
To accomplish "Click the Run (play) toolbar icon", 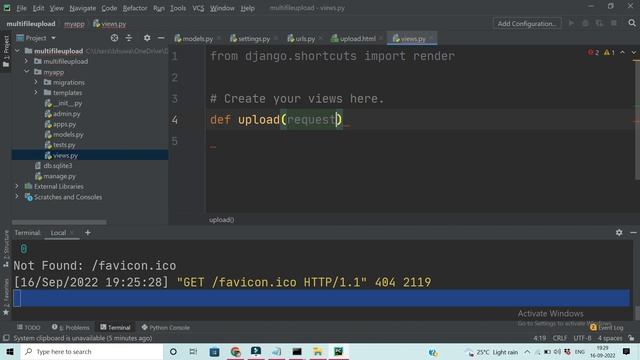I will click(571, 23).
